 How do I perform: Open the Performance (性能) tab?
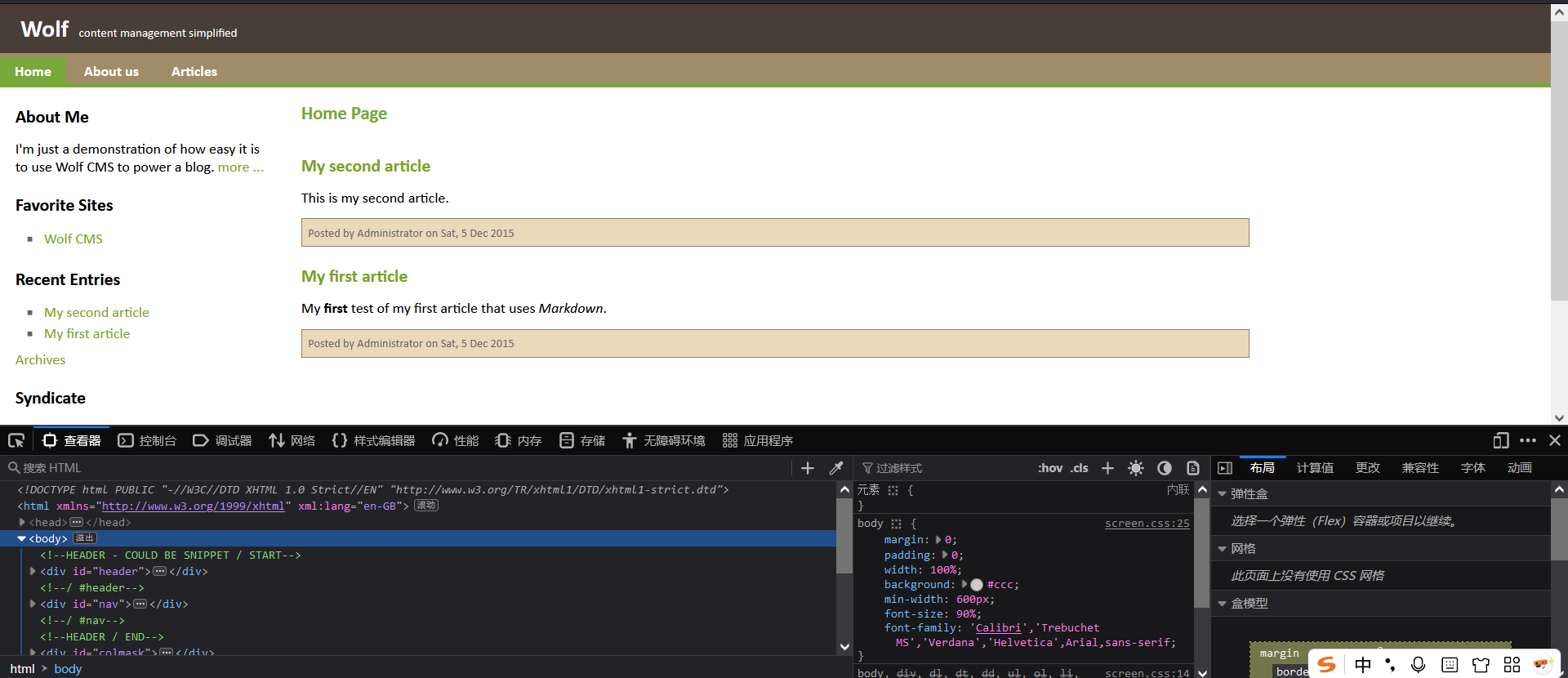455,441
